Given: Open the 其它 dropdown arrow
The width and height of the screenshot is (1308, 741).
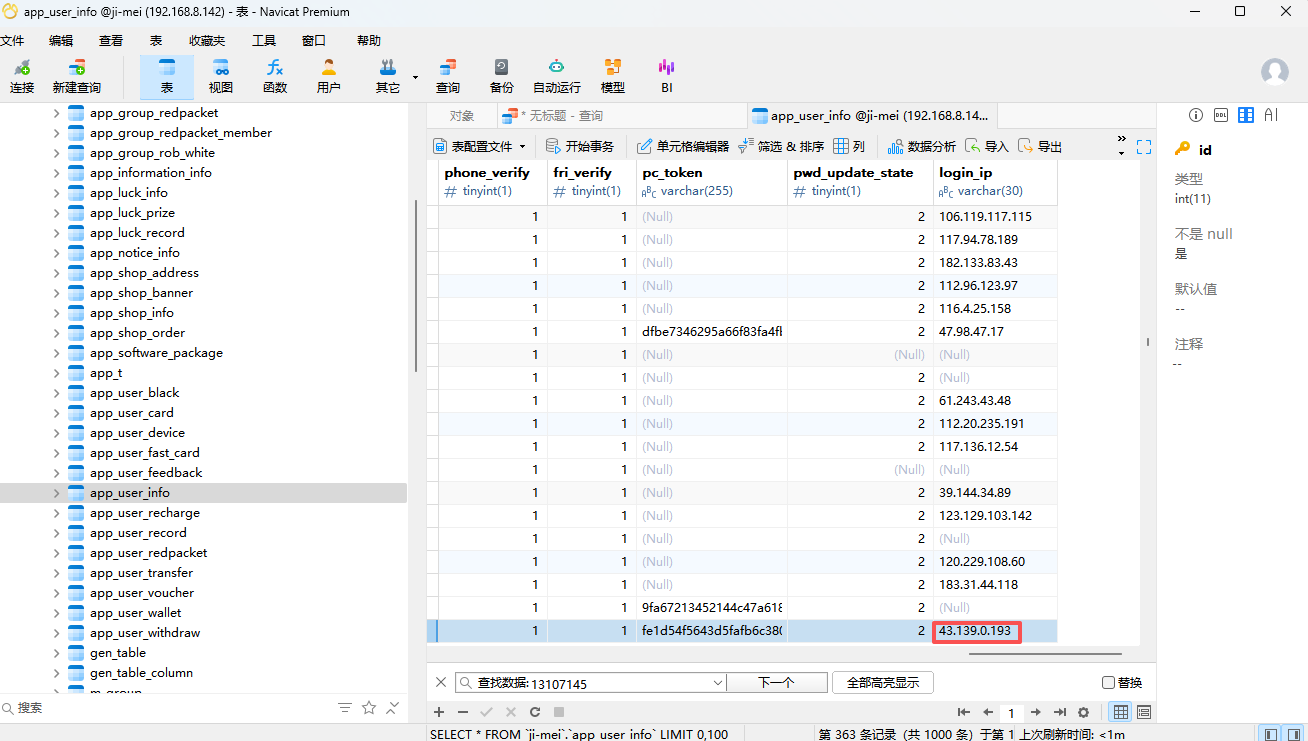Looking at the screenshot, I should coord(415,76).
